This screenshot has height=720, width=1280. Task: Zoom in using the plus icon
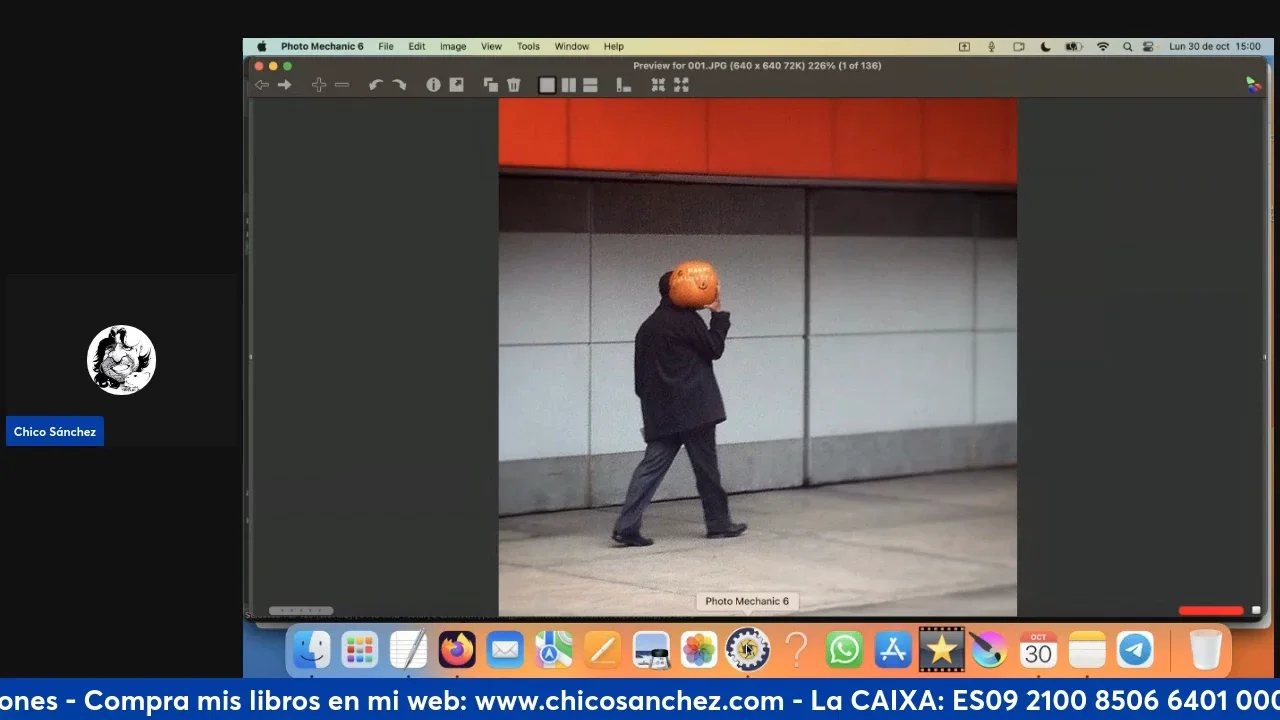pos(319,85)
